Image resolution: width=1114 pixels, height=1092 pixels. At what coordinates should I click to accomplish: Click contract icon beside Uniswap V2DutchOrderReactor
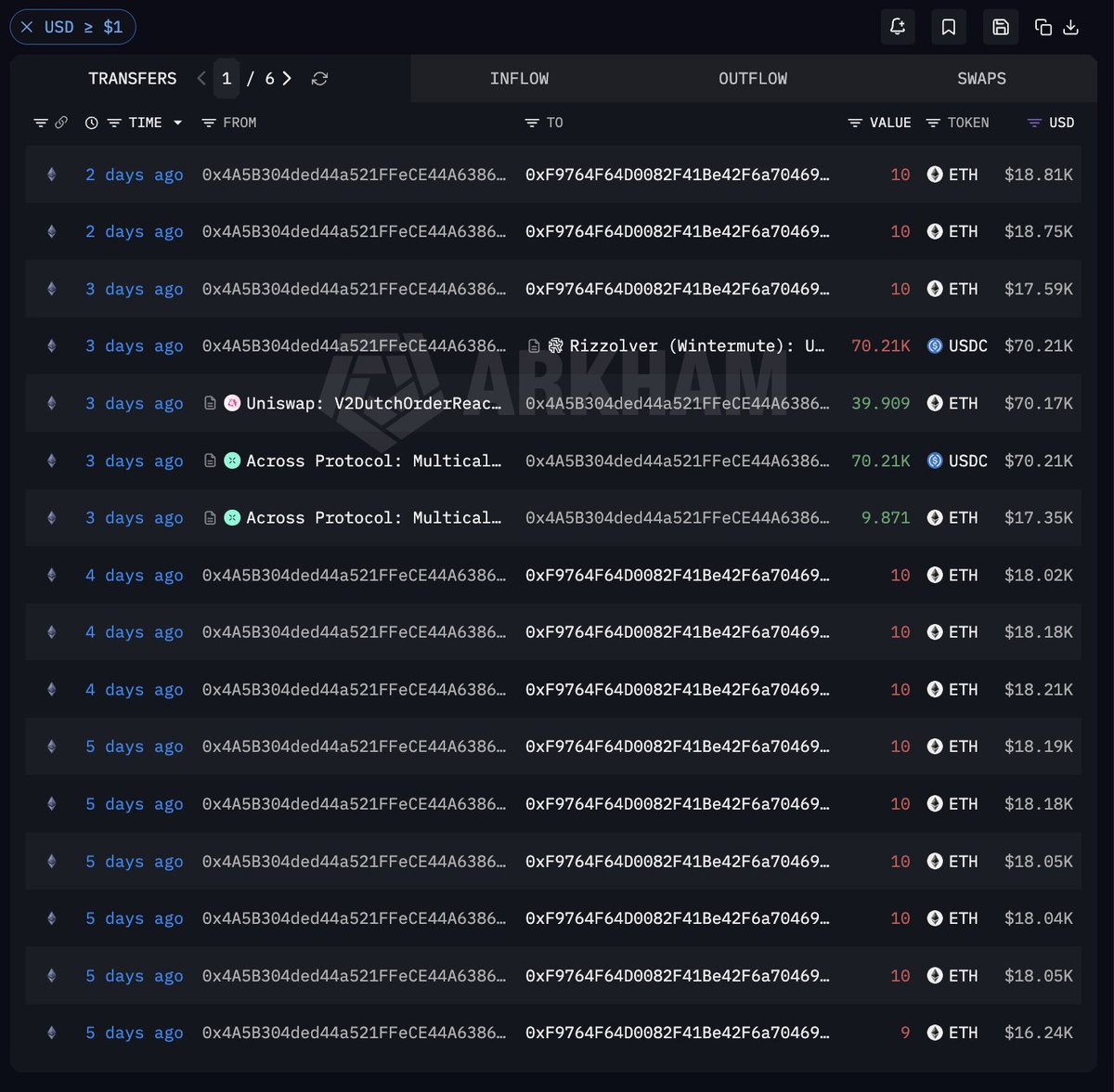211,403
